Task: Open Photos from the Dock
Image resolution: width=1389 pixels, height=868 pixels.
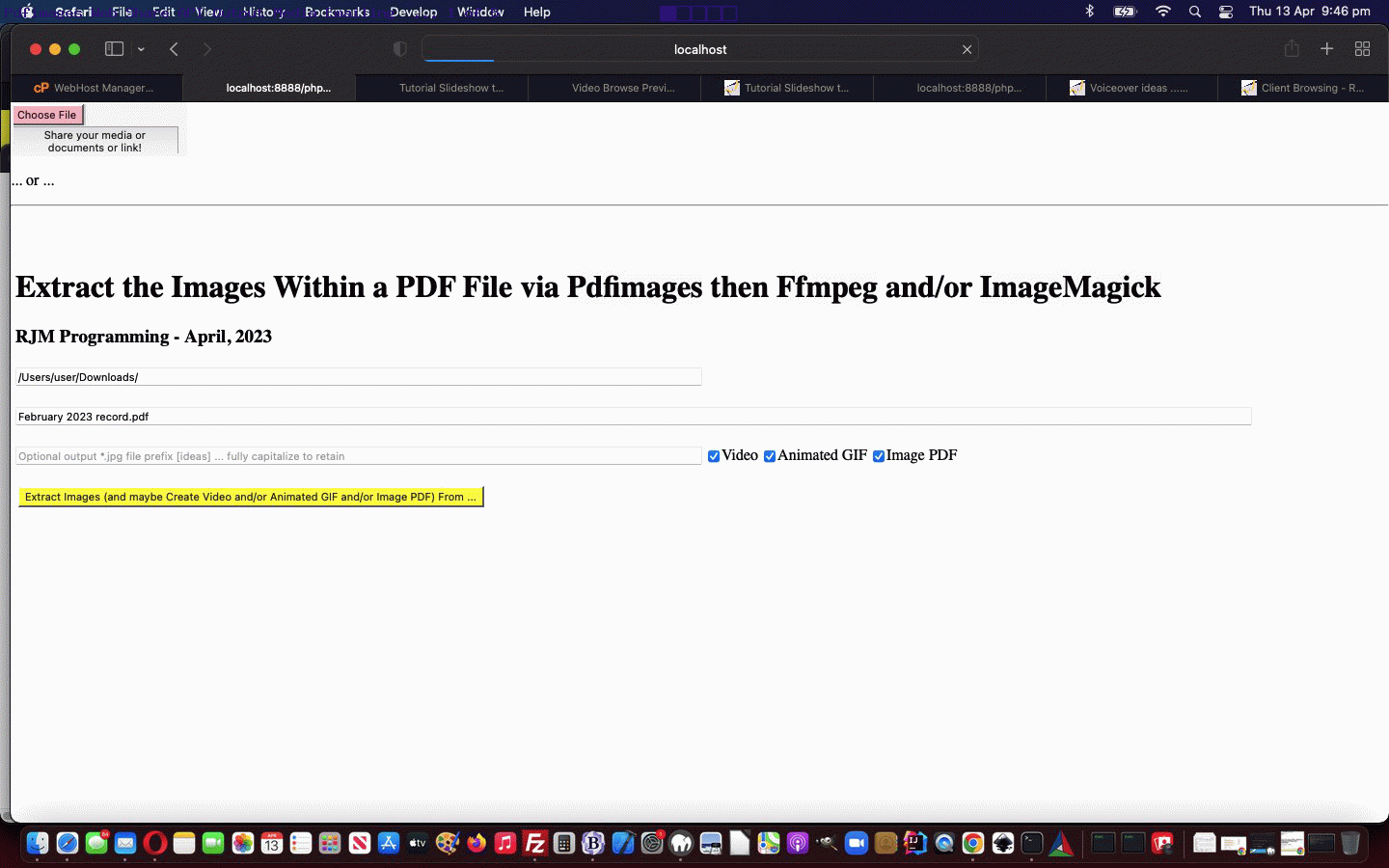Action: (x=243, y=843)
